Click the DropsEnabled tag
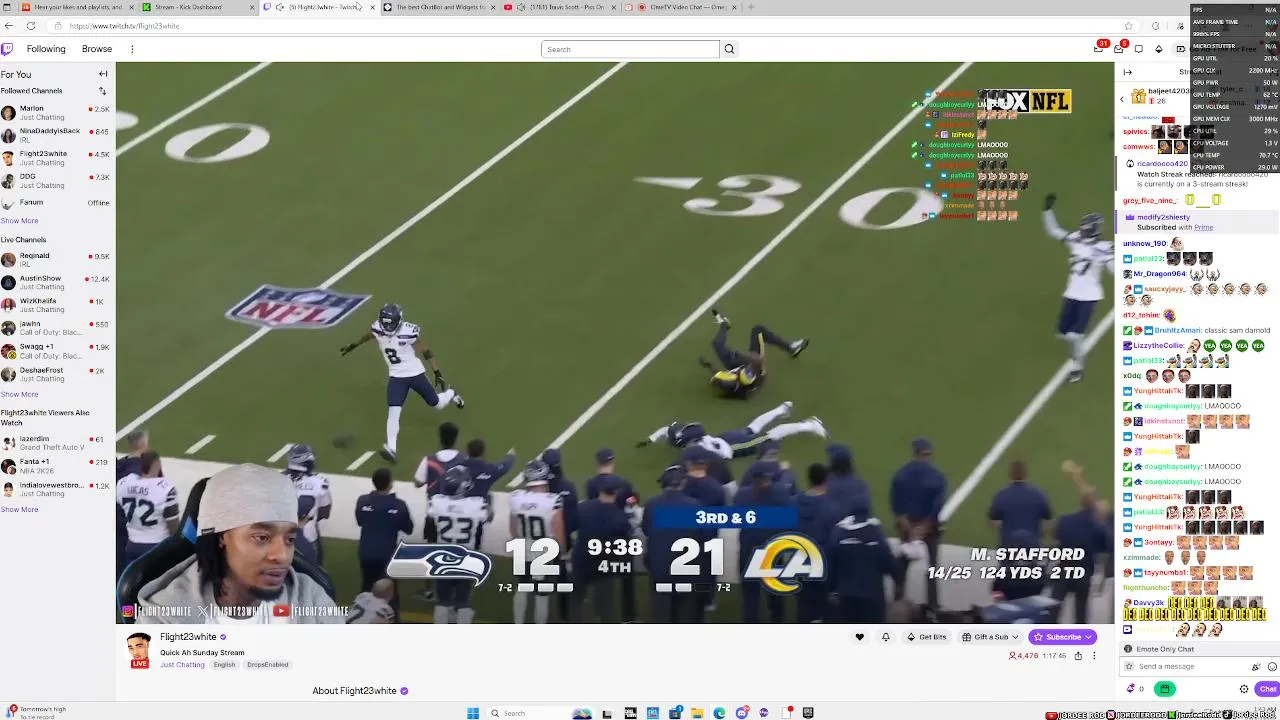Screen dimensions: 1280x720 [268, 665]
